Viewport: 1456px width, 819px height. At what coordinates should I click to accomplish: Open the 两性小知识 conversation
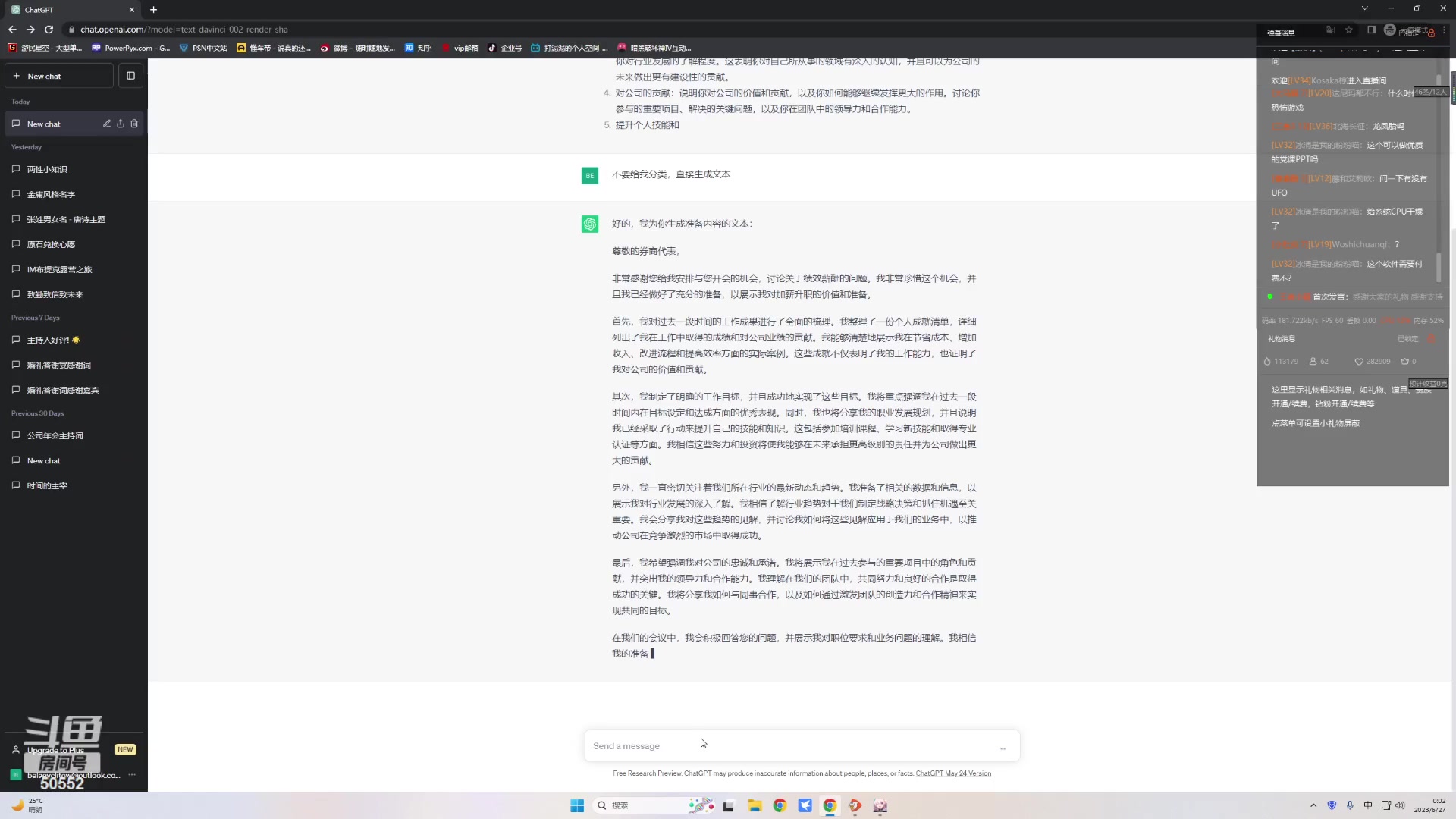coord(74,169)
